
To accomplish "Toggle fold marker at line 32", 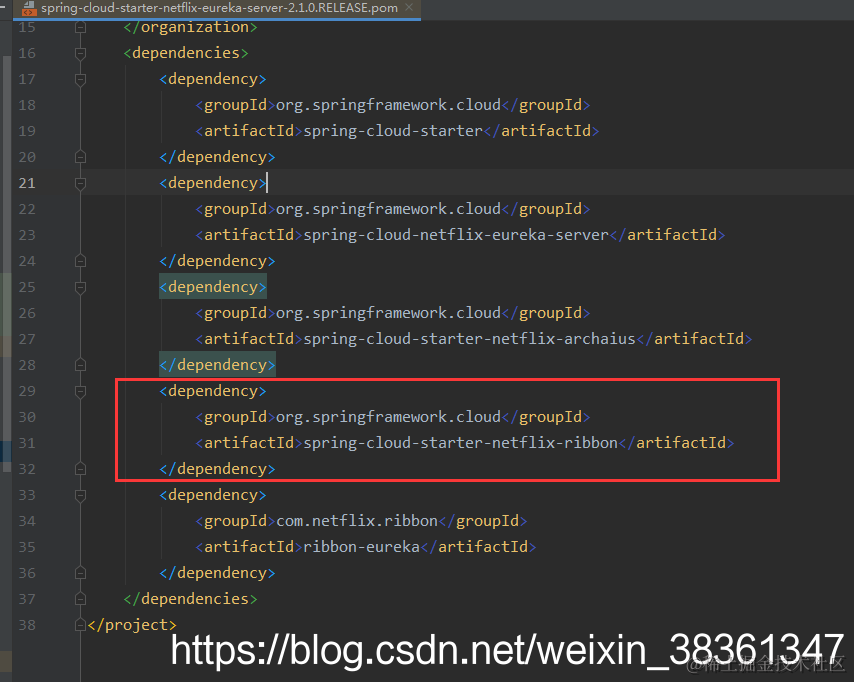I will (x=80, y=470).
